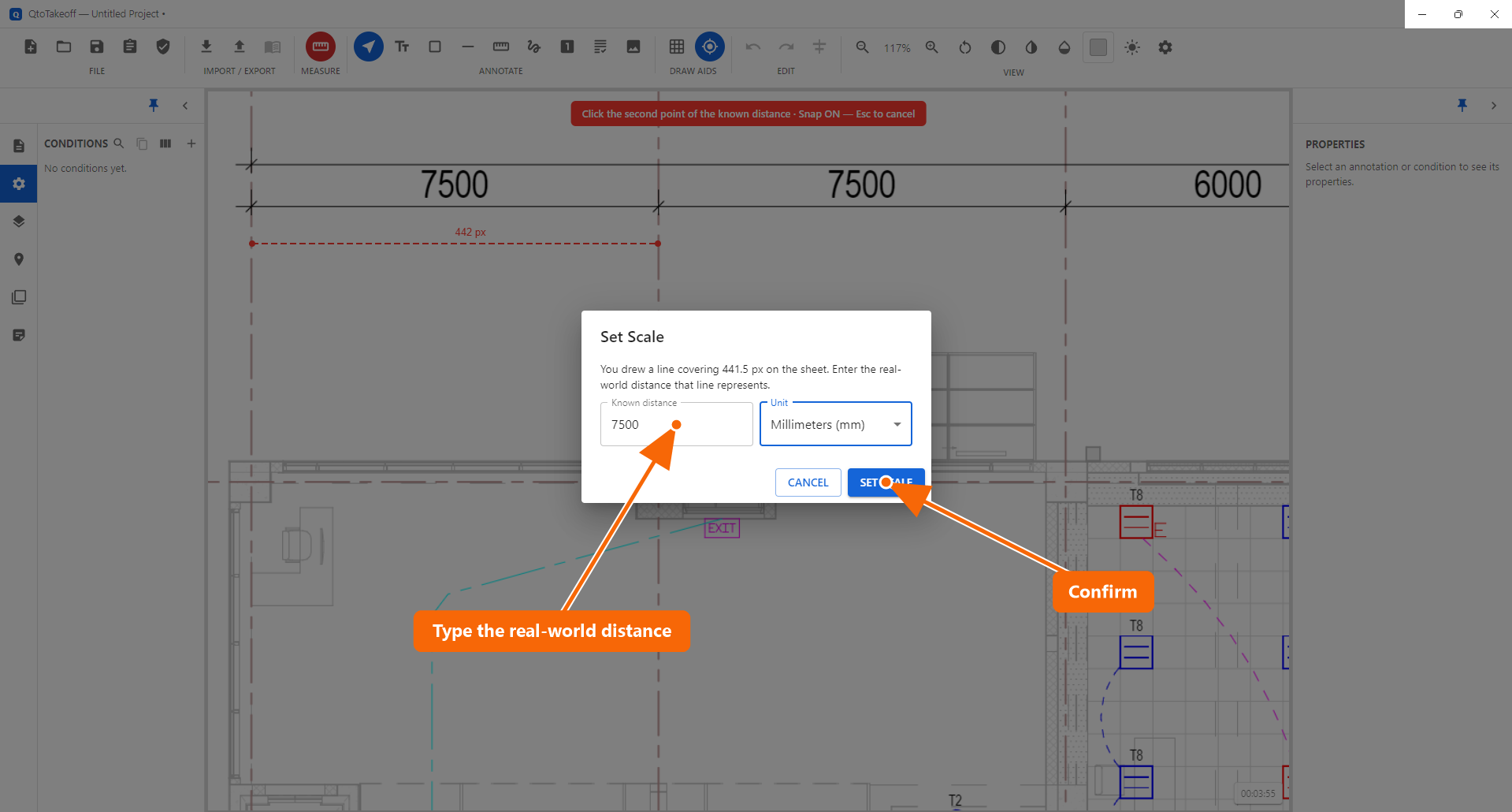Image resolution: width=1512 pixels, height=812 pixels.
Task: Toggle the red Measure ruler tool
Action: click(321, 47)
